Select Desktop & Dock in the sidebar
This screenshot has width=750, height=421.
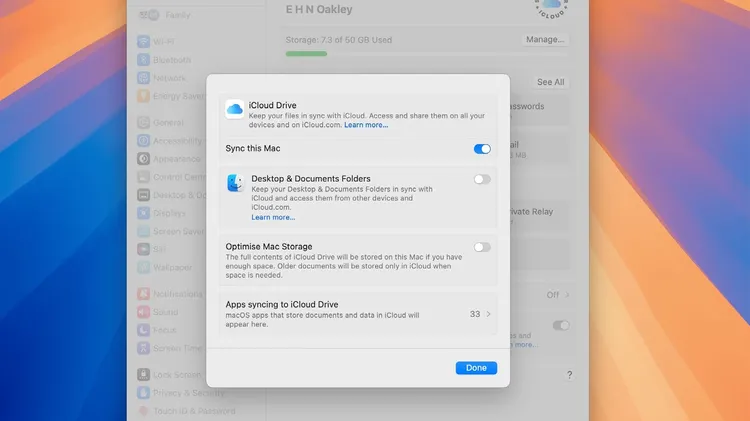coord(171,195)
